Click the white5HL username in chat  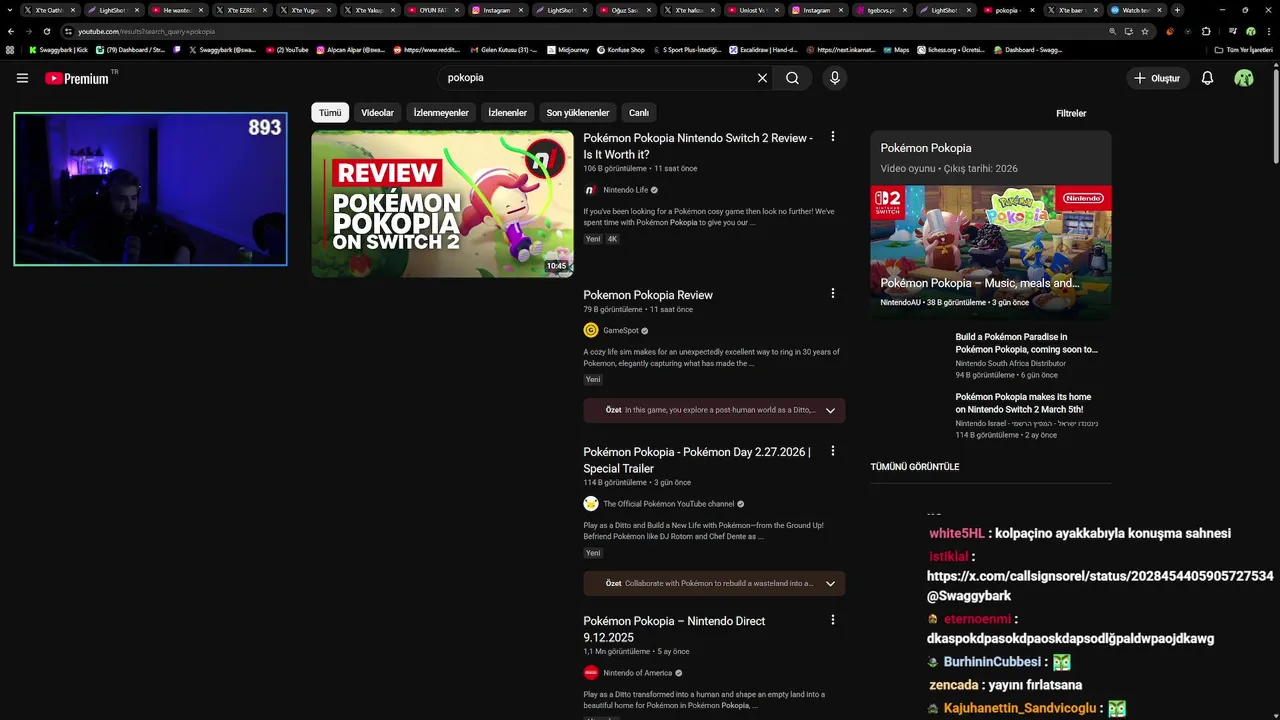pos(957,534)
